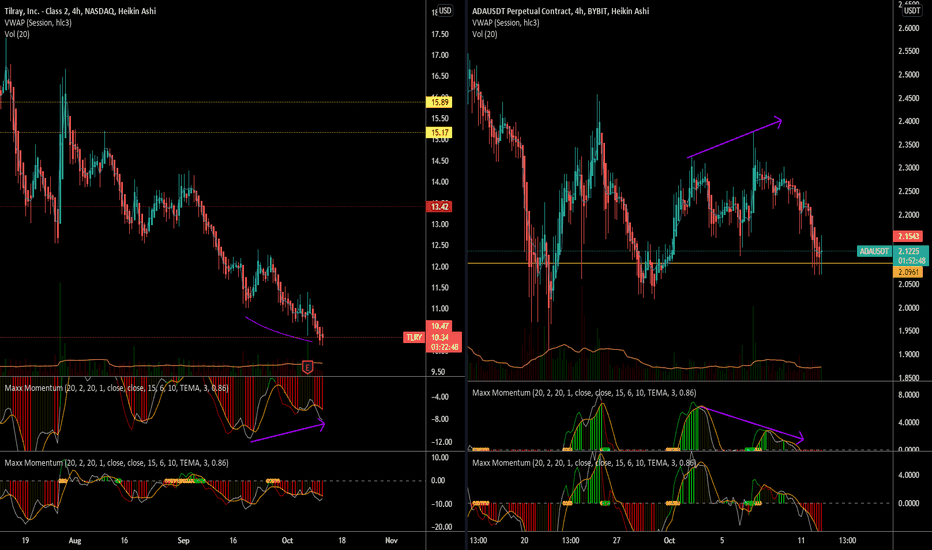This screenshot has width=932, height=550.
Task: Click the purple uptrend arrow on ADA chart
Action: pyautogui.click(x=735, y=139)
